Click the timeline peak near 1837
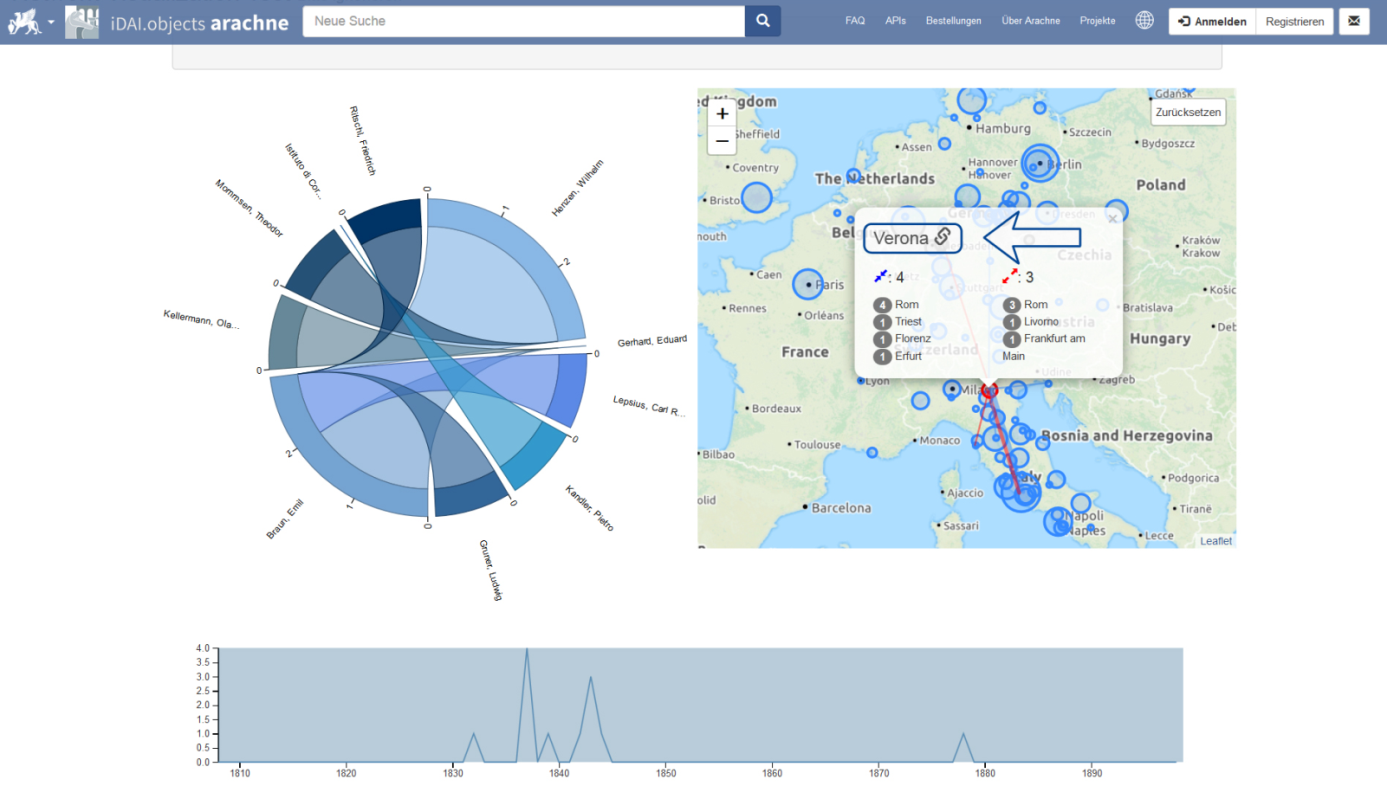The width and height of the screenshot is (1387, 786). (527, 652)
